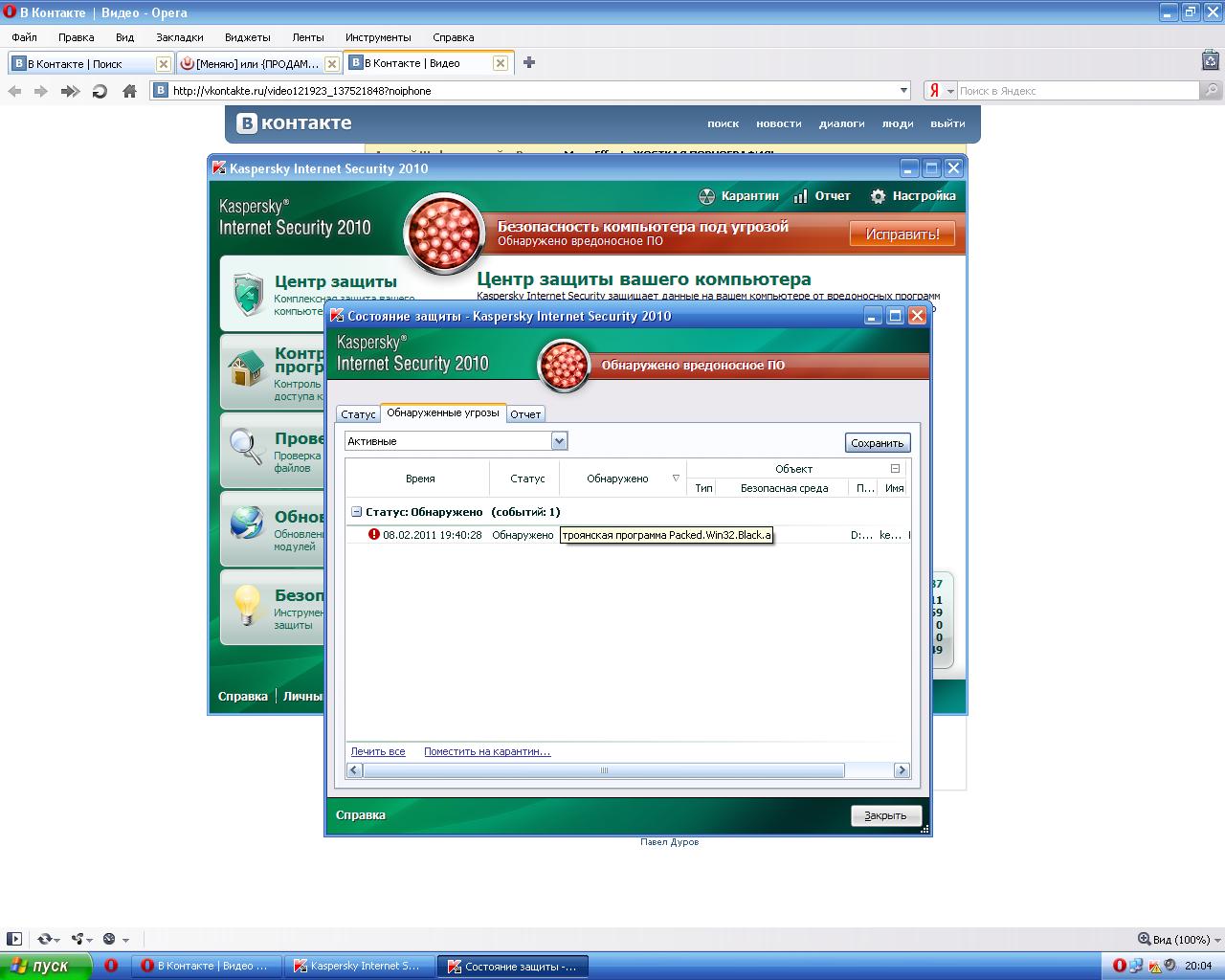Toggle Opera panels button in status bar

(x=14, y=939)
